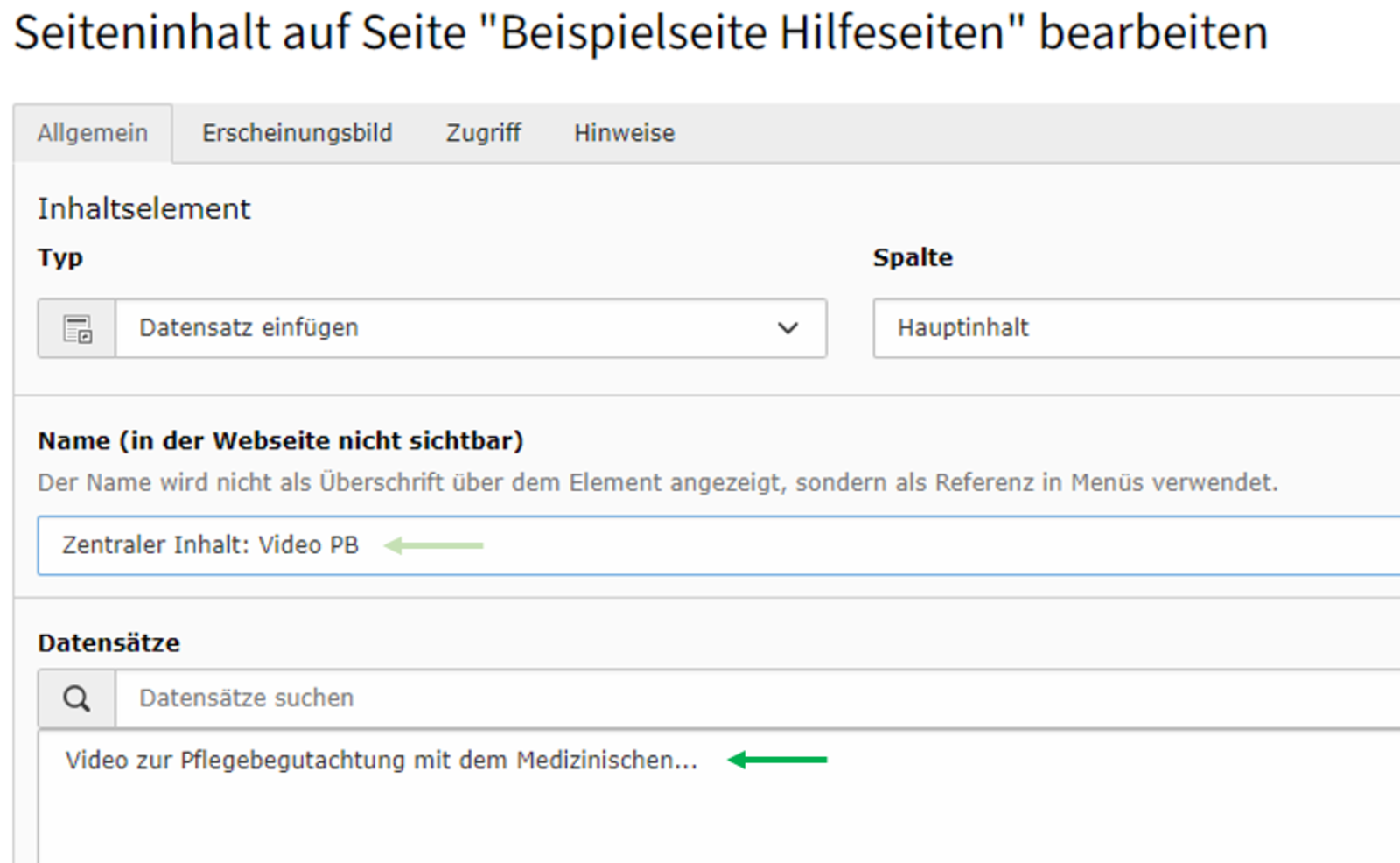Open the Hinweise tab

pyautogui.click(x=624, y=133)
